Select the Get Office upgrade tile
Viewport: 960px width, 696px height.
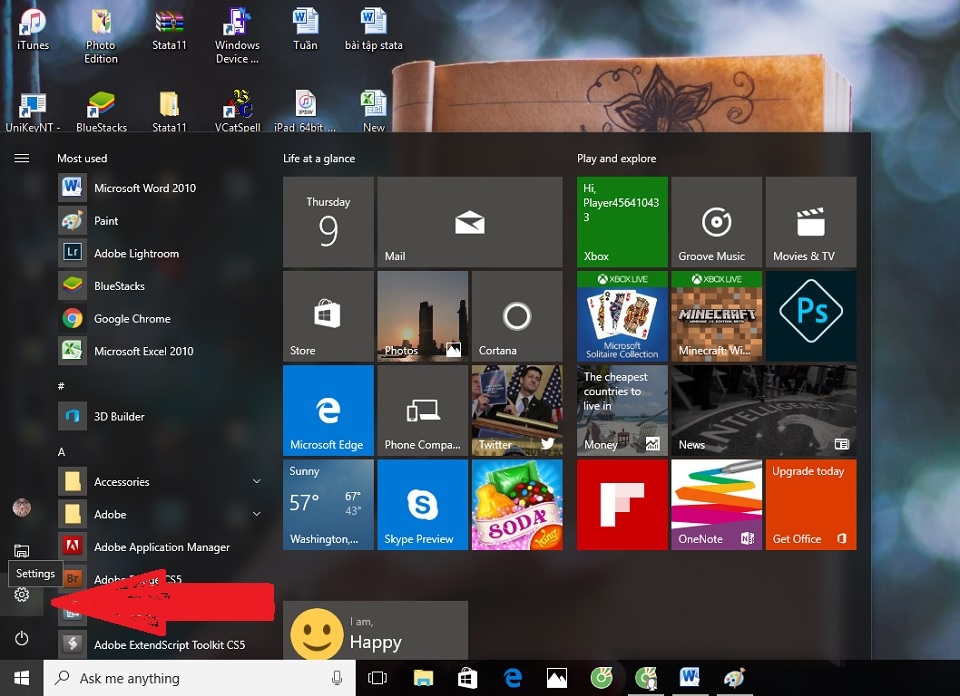(x=810, y=504)
